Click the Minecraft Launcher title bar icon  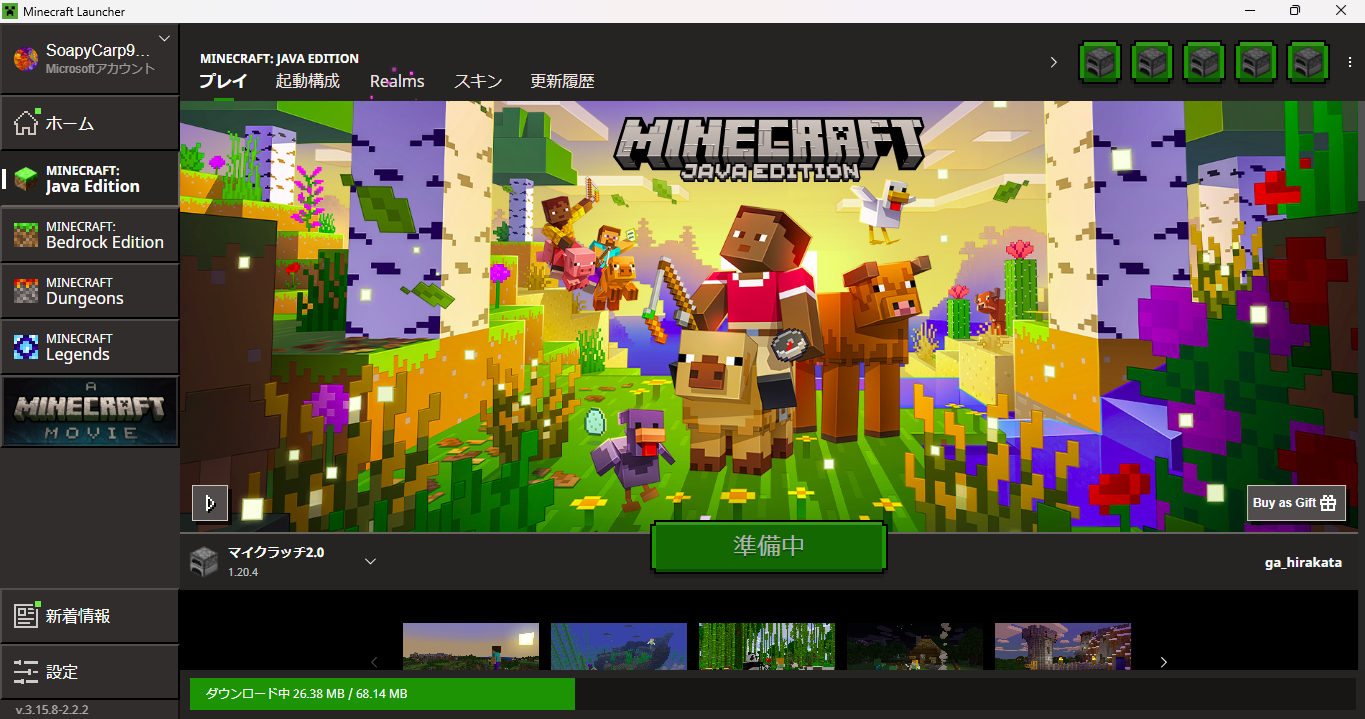[11, 10]
